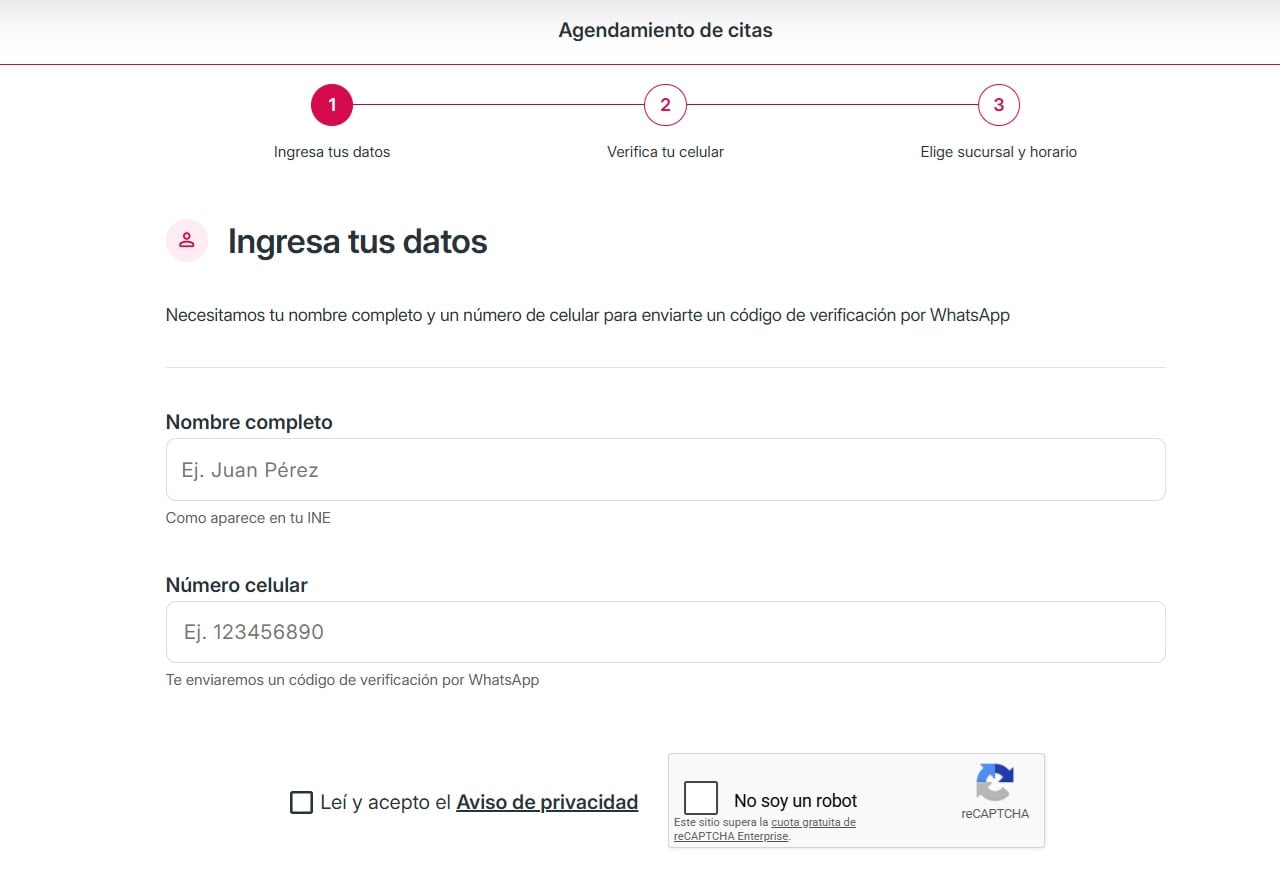Screen dimensions: 1280x877
Task: Focus the Nombre completo input field
Action: [x=665, y=469]
